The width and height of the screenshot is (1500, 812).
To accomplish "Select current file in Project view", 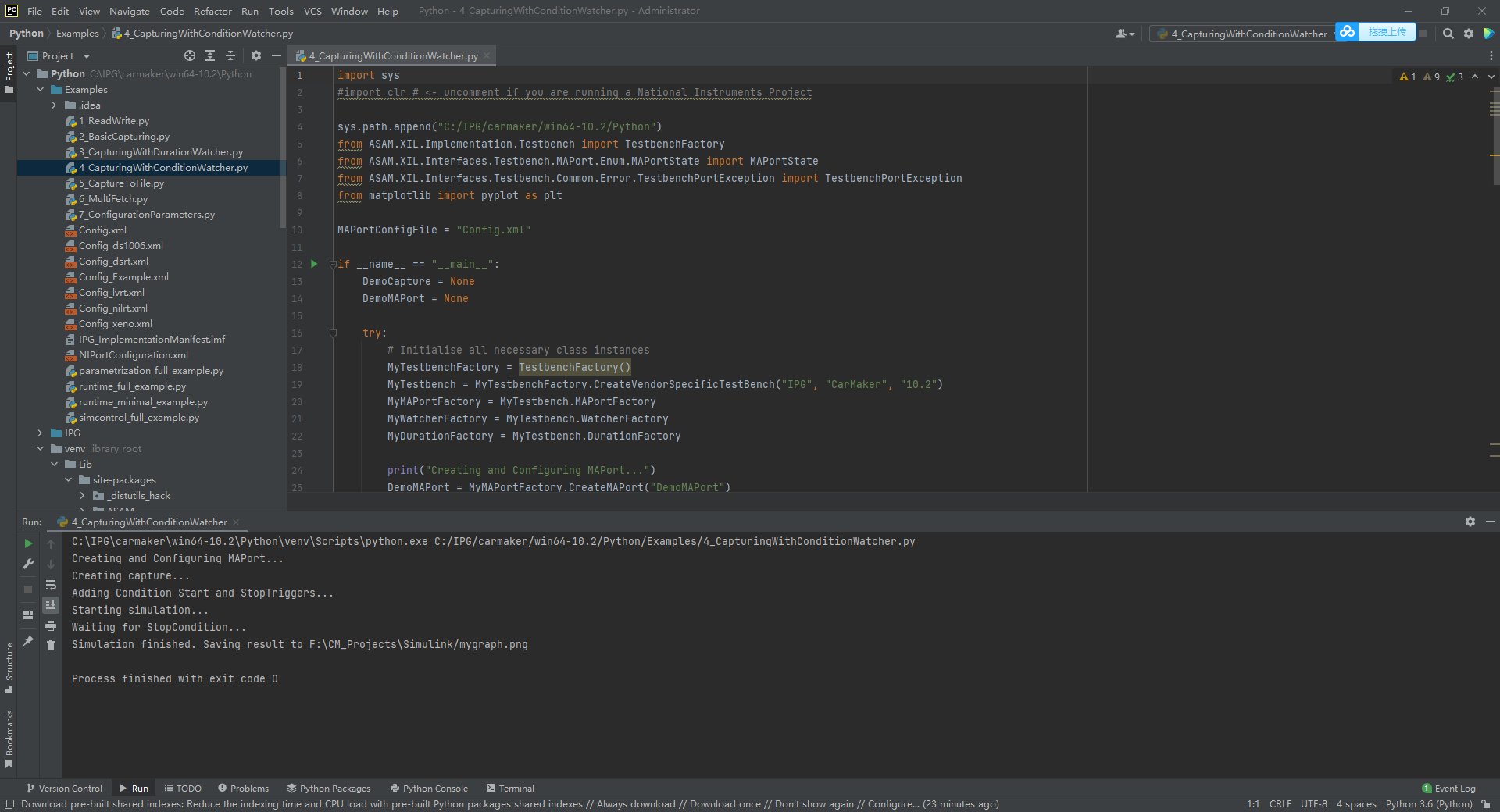I will click(x=188, y=55).
